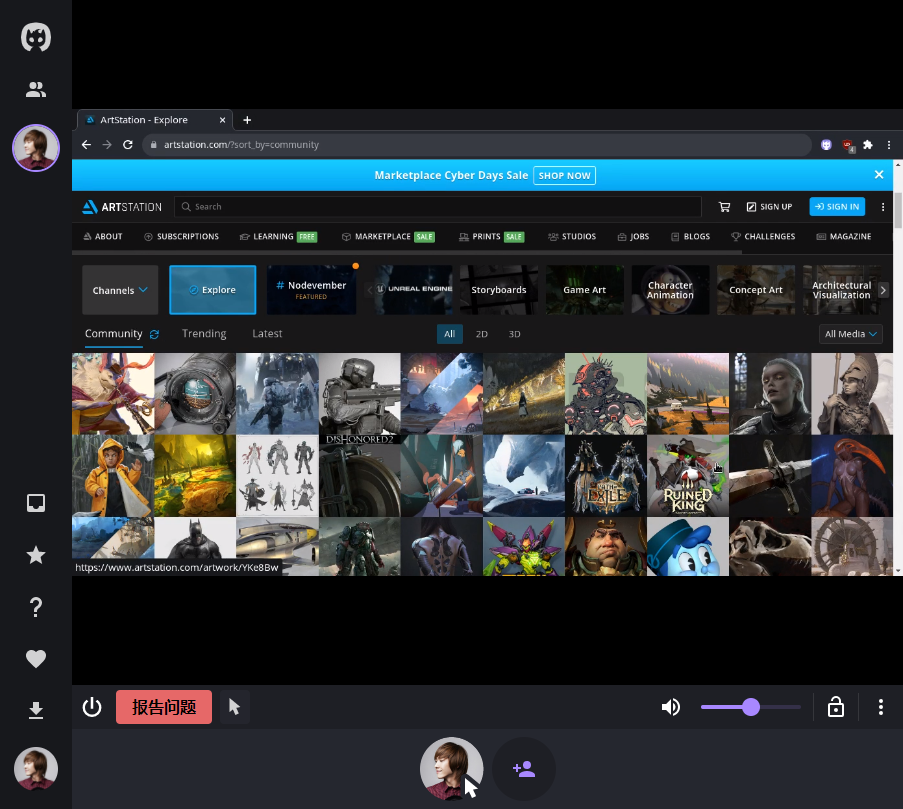The image size is (903, 809).
Task: Click the star favorites icon
Action: click(x=36, y=555)
